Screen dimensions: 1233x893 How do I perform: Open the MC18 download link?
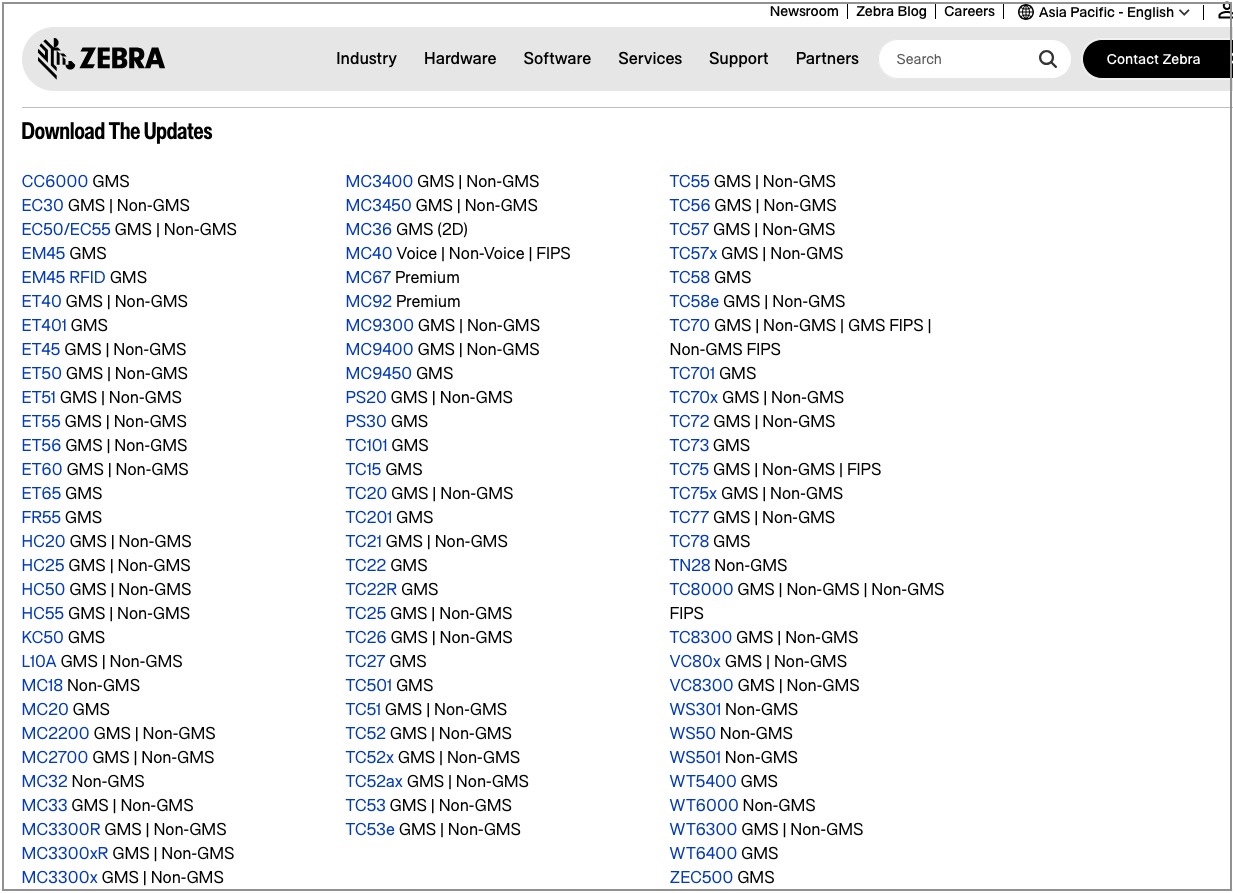(42, 685)
